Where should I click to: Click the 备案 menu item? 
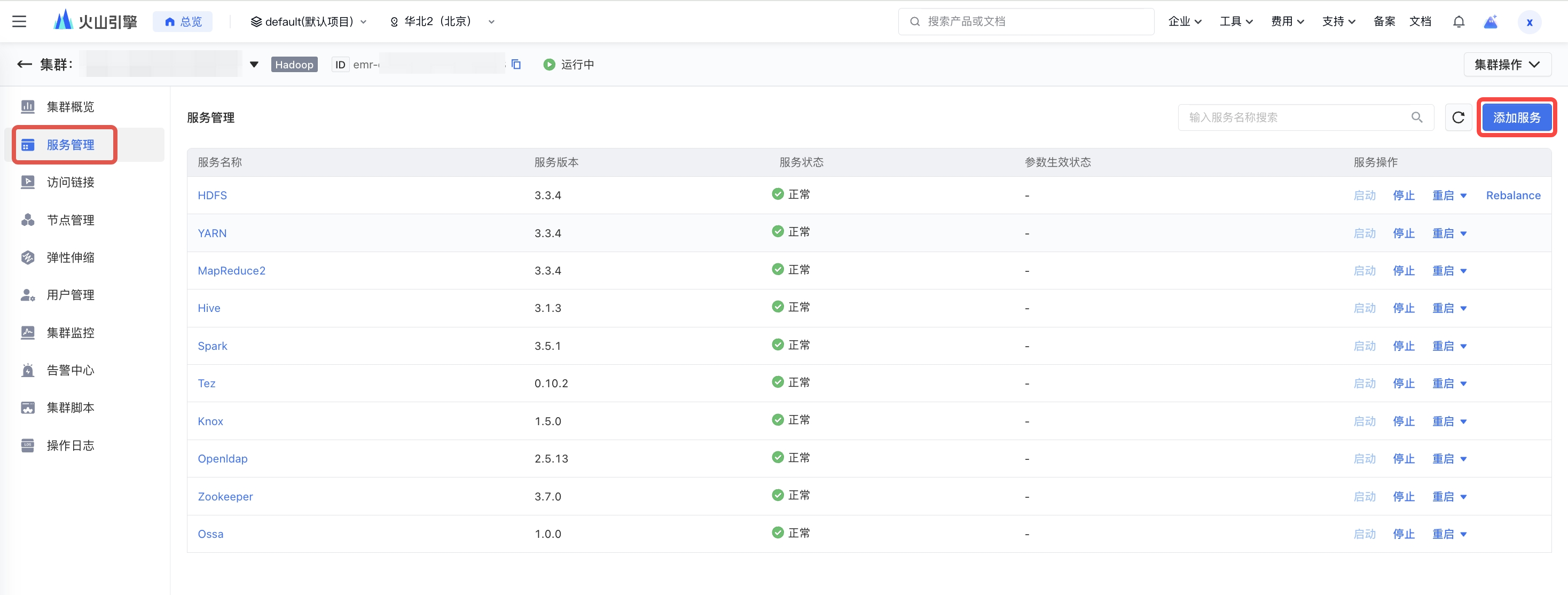pos(1384,22)
